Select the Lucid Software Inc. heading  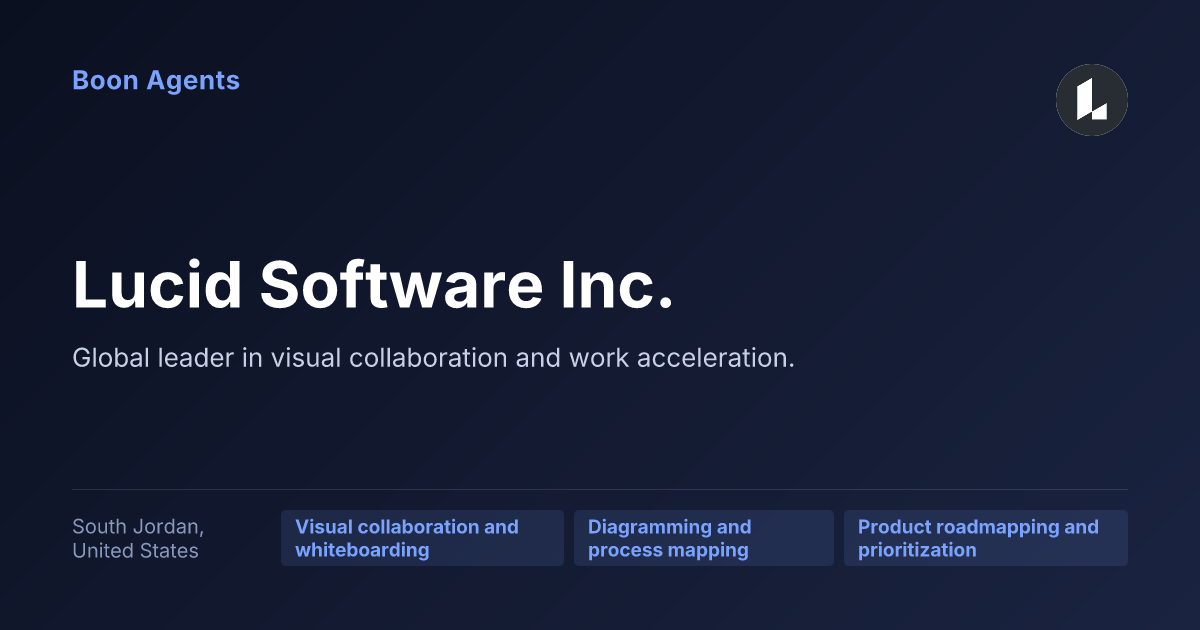373,284
